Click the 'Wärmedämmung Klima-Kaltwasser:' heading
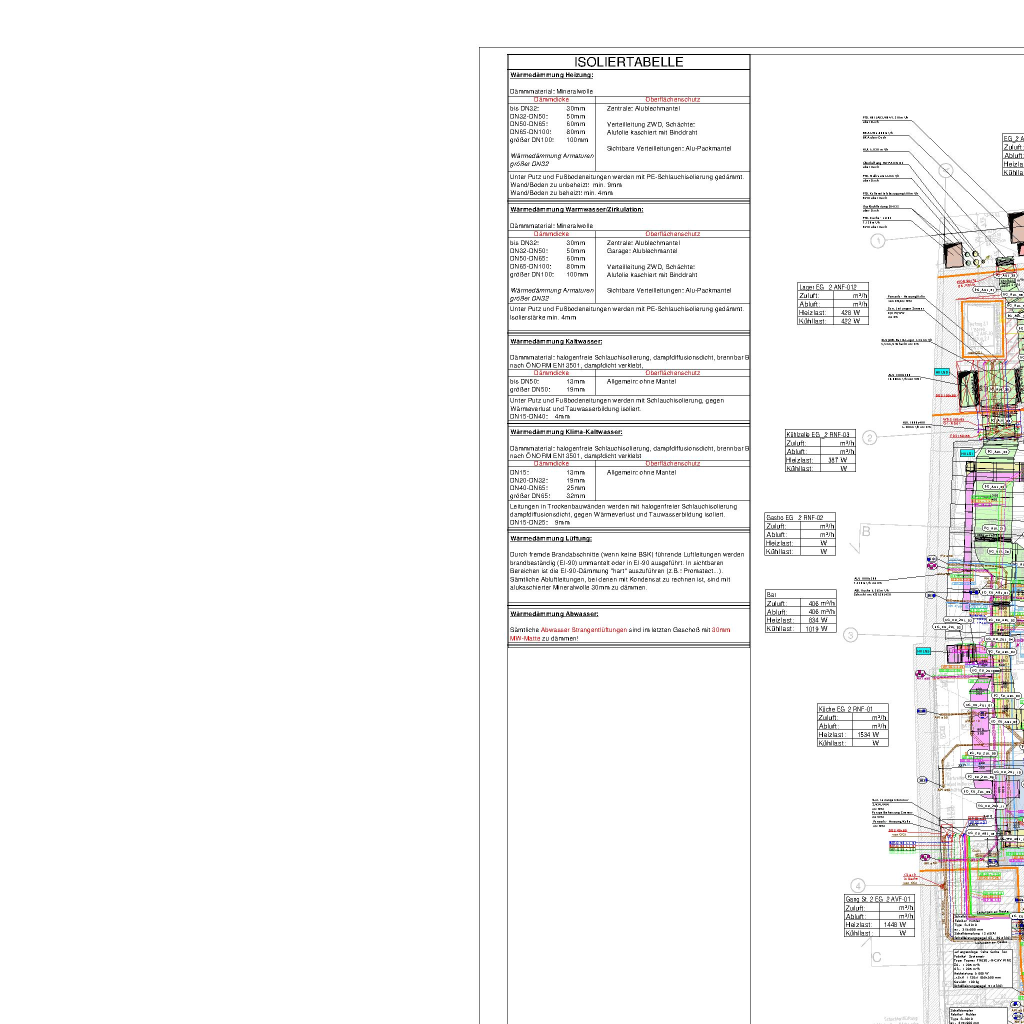1024x1024 pixels. 566,432
